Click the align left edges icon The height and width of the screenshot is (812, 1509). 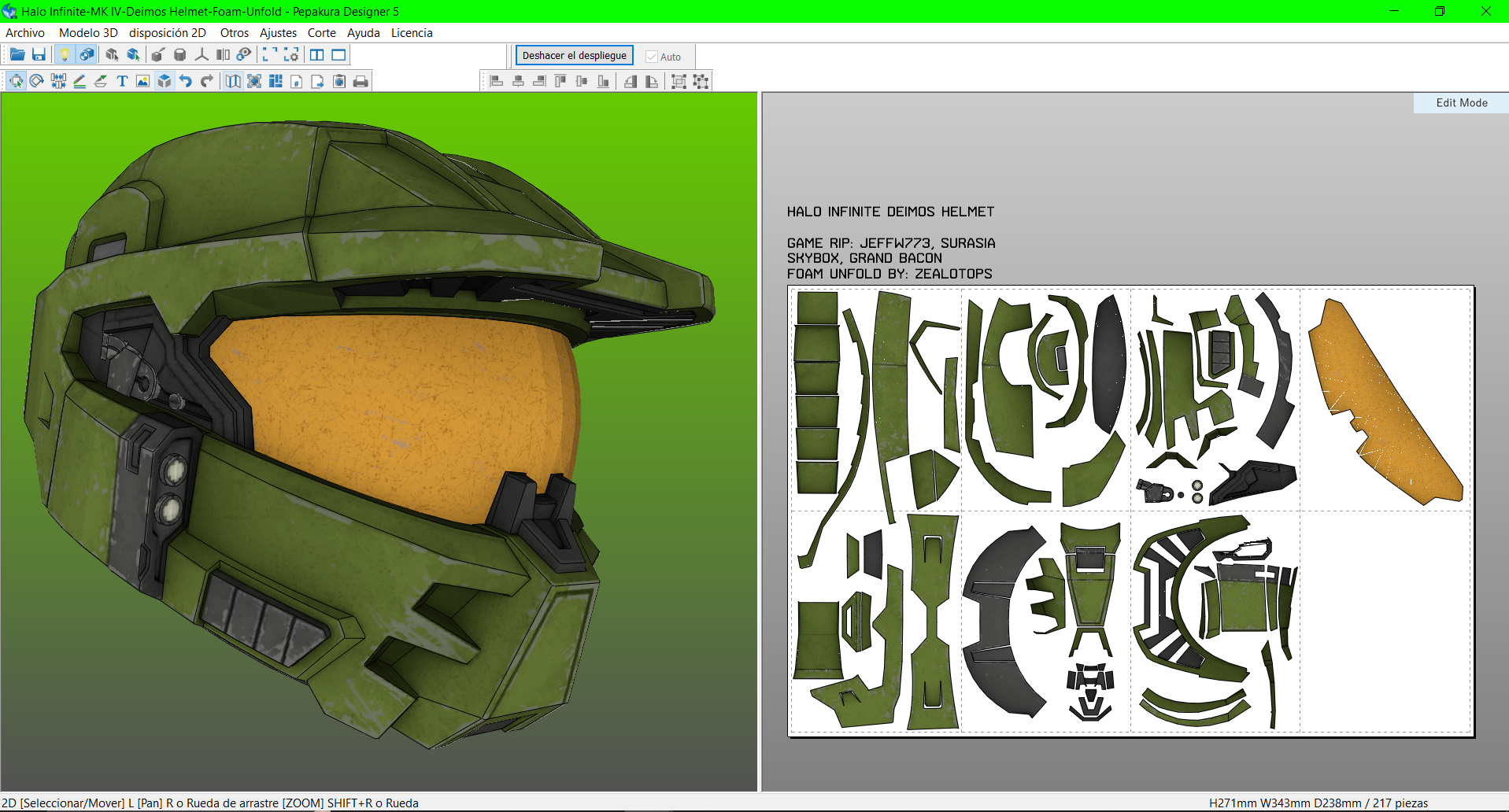click(497, 81)
